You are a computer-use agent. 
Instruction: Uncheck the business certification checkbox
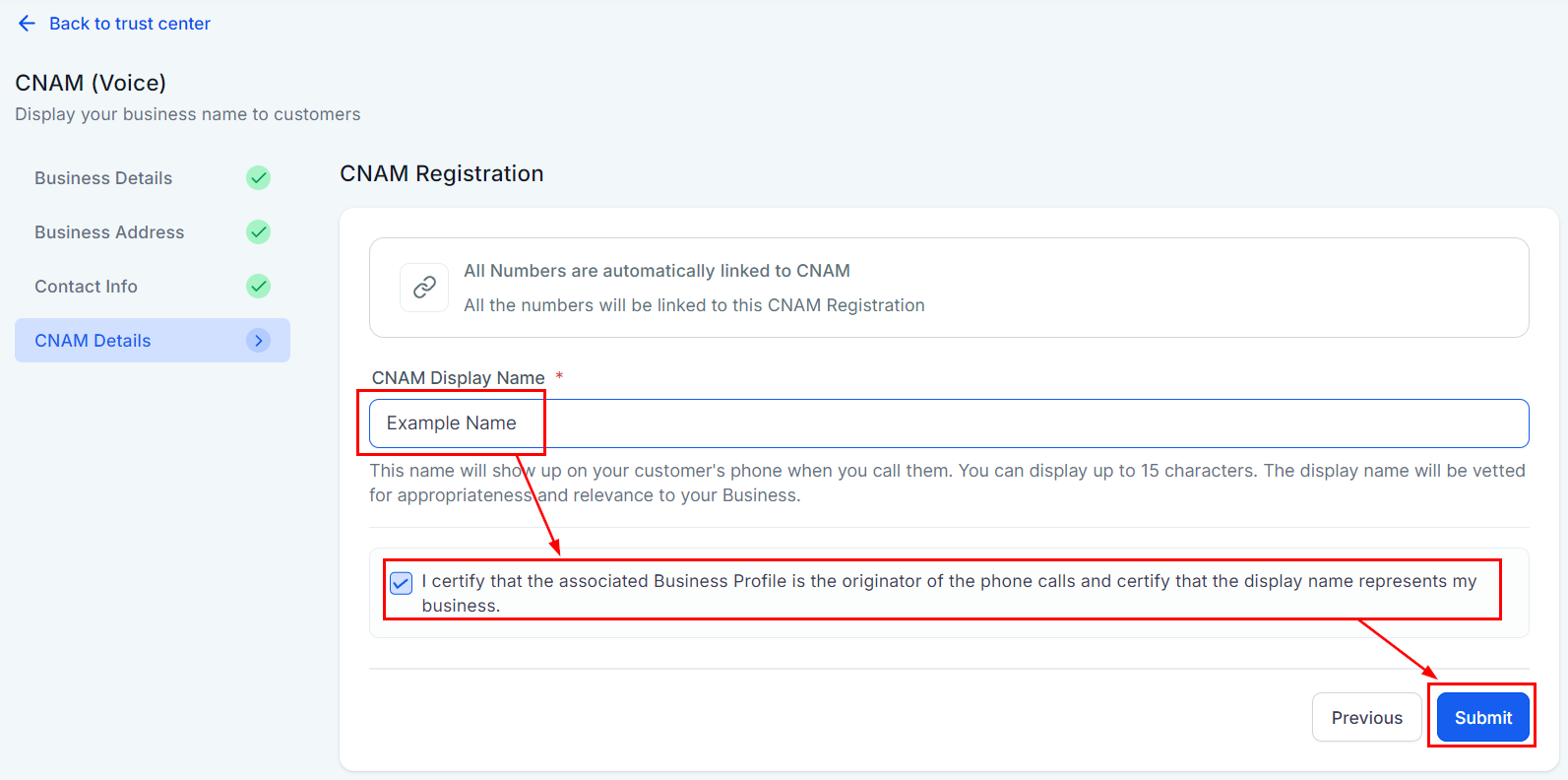coord(402,583)
